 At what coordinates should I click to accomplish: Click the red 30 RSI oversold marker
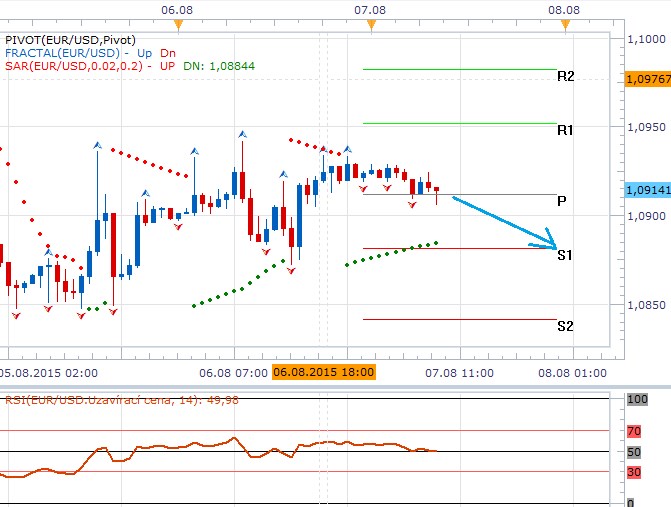coord(632,472)
